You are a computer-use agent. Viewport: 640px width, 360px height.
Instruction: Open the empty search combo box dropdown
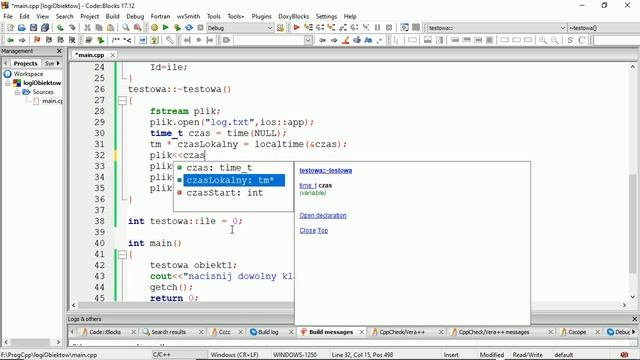pyautogui.click(x=308, y=40)
